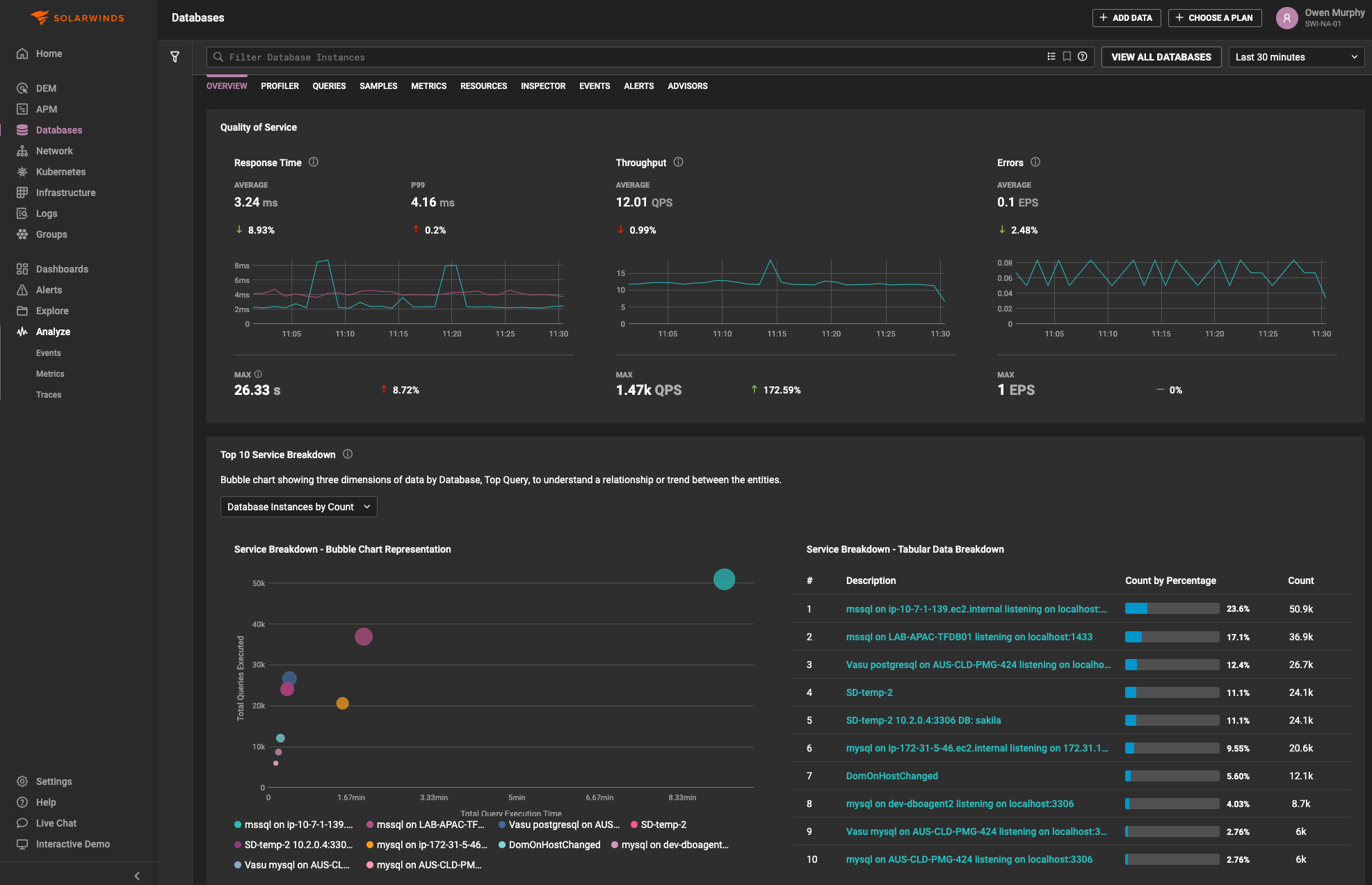Click the Response Time info icon

point(314,162)
